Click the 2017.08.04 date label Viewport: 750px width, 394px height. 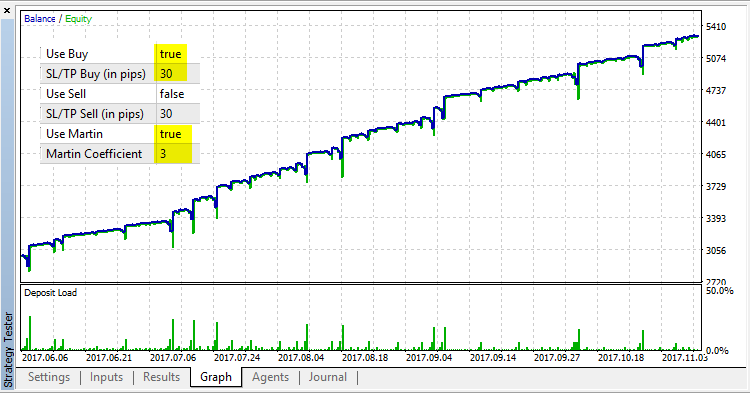pyautogui.click(x=301, y=358)
